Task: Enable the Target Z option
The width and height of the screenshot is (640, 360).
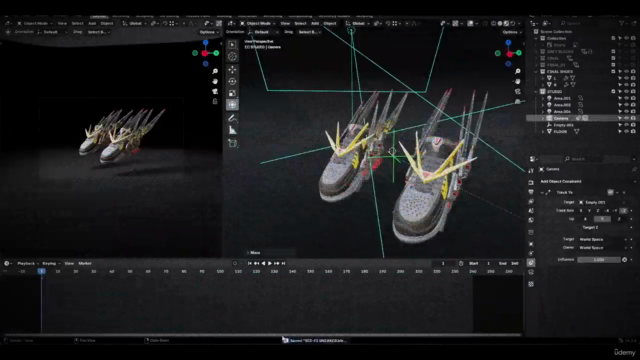Action: pyautogui.click(x=590, y=227)
